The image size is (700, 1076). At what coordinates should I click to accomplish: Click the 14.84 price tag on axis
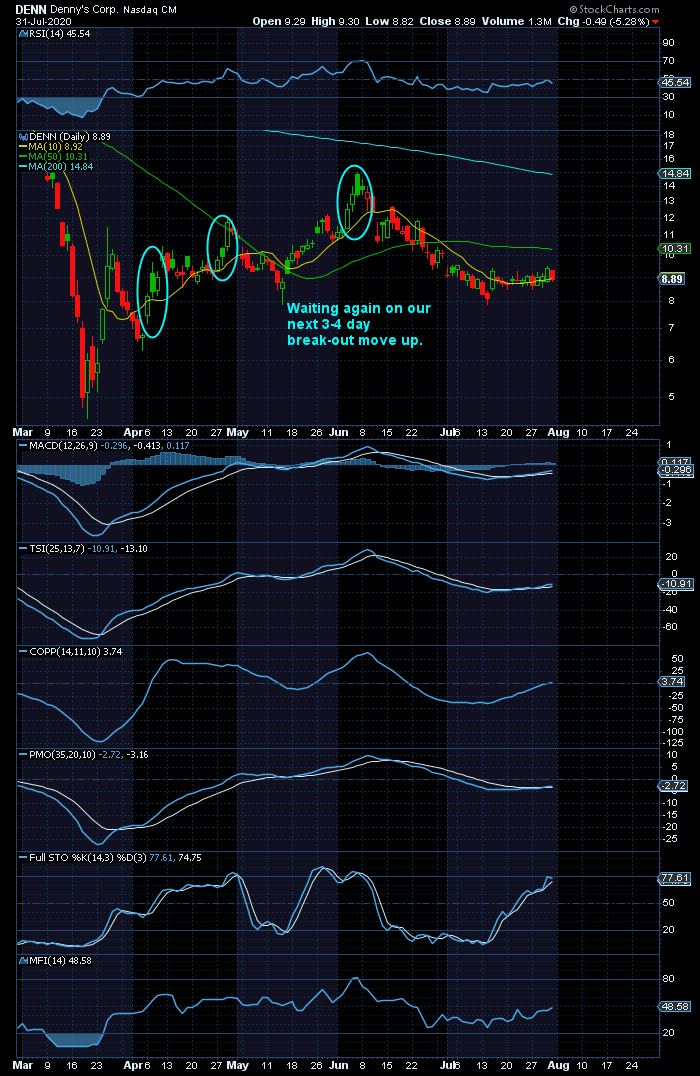point(676,174)
